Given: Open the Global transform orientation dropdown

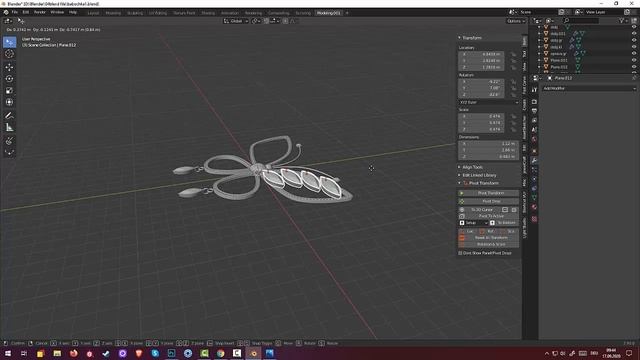Looking at the screenshot, I should 236,21.
